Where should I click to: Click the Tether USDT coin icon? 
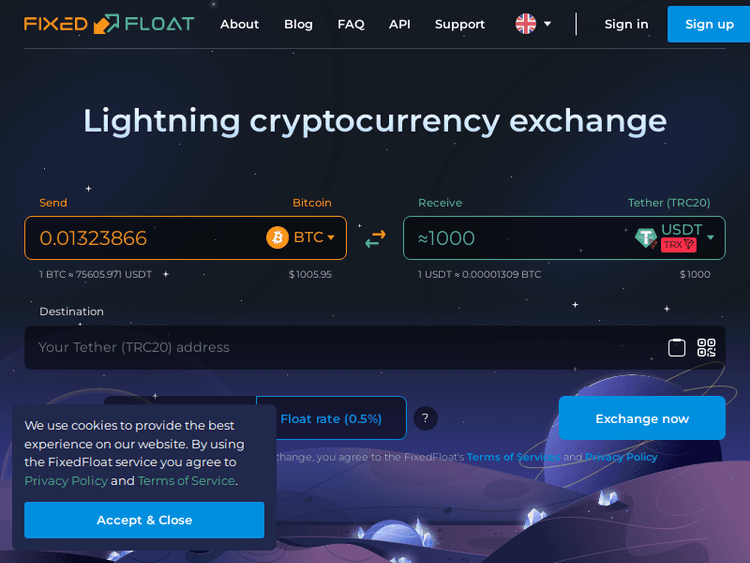click(x=646, y=238)
